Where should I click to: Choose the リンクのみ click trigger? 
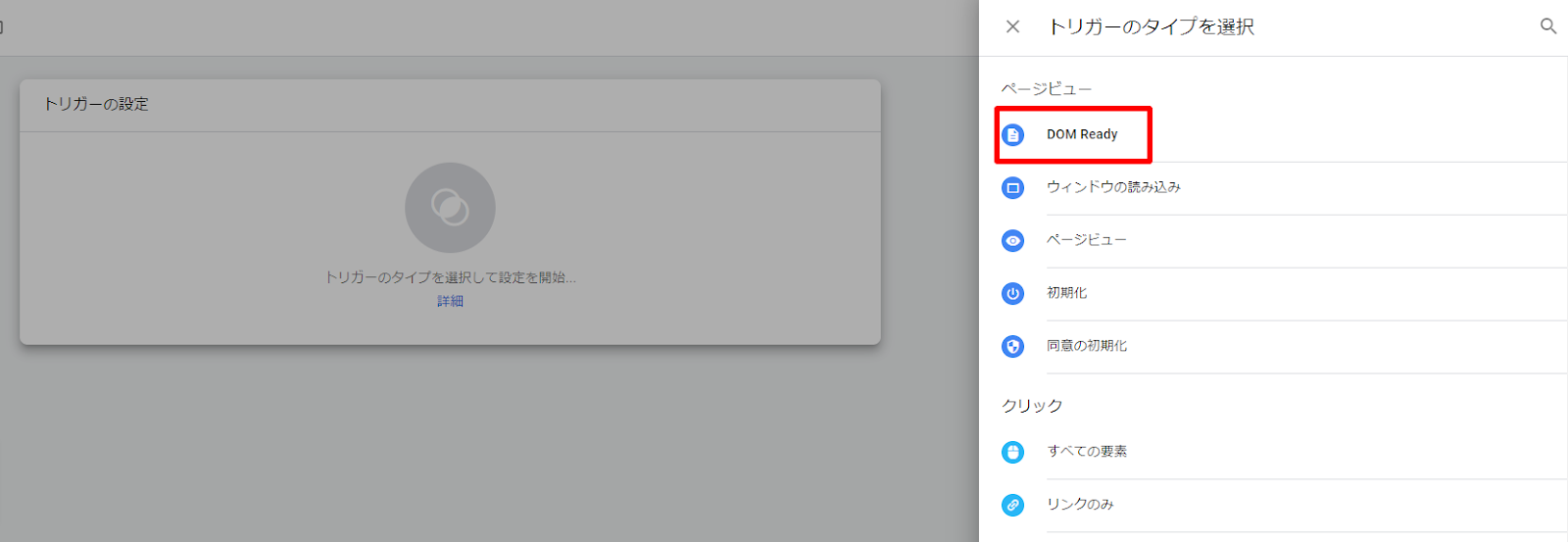1080,505
